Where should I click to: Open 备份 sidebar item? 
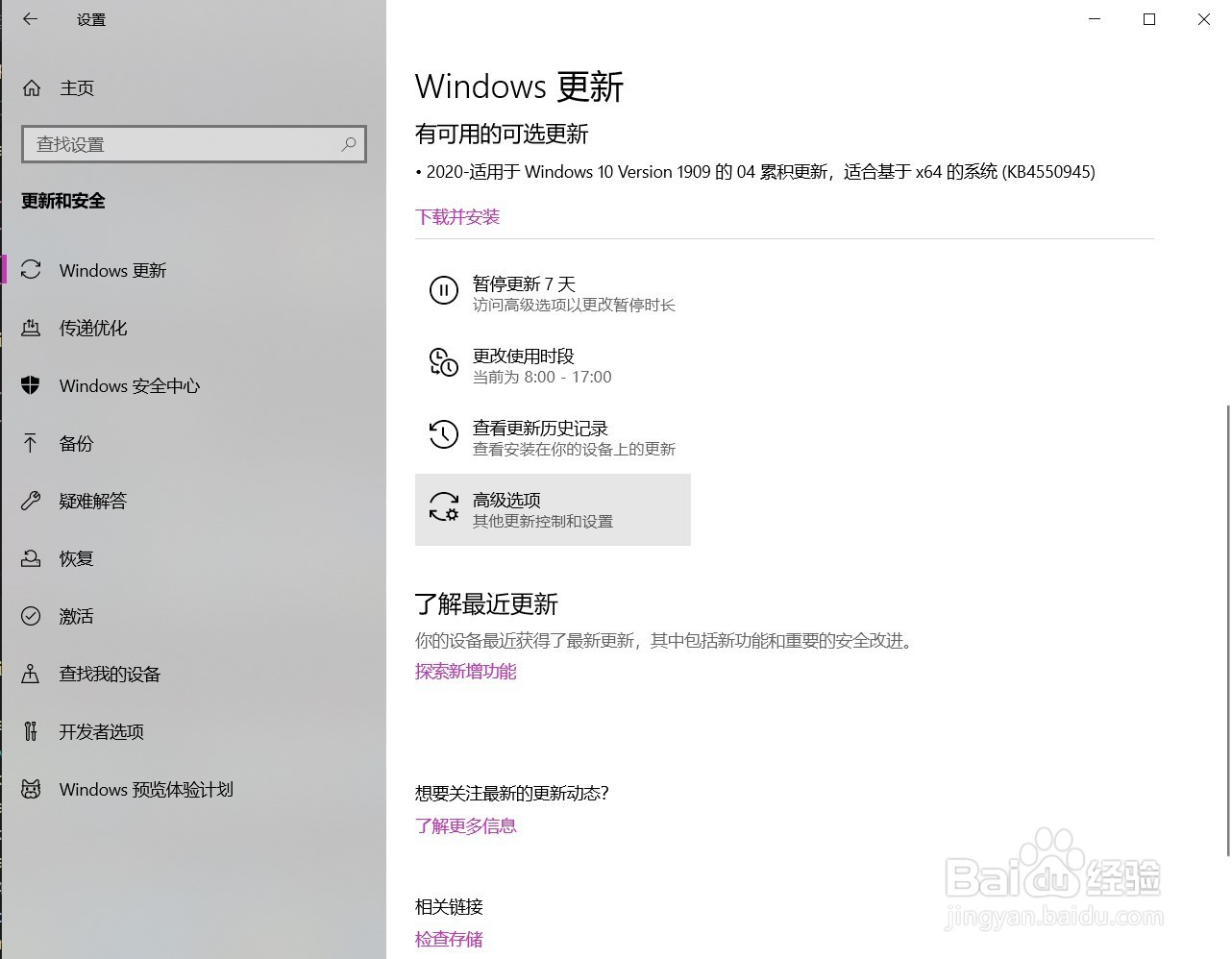click(x=193, y=443)
